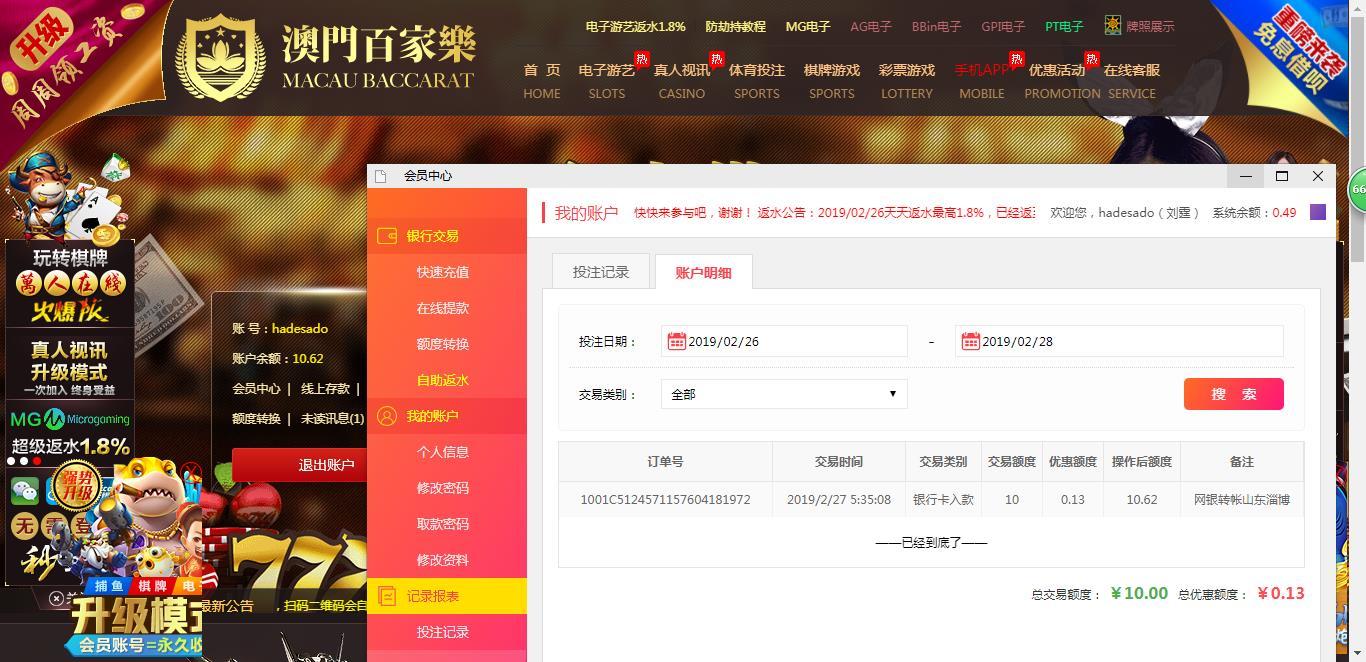
Task: Open 首页 HOME in the navigation
Action: 542,81
